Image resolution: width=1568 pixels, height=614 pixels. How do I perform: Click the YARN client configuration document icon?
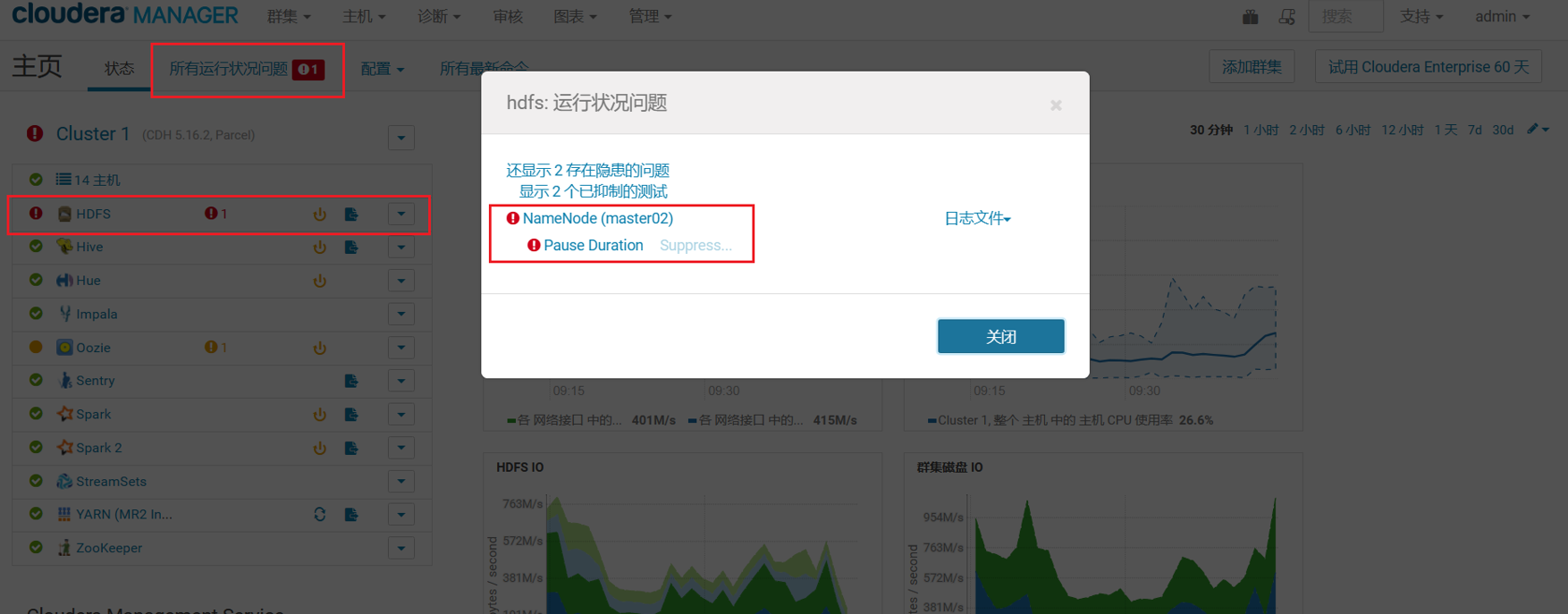[x=351, y=514]
